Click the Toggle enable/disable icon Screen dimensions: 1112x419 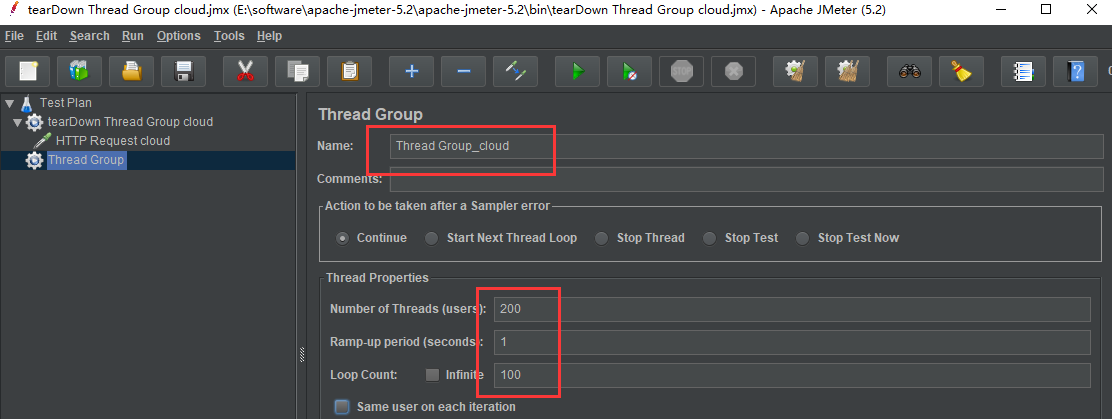(516, 71)
